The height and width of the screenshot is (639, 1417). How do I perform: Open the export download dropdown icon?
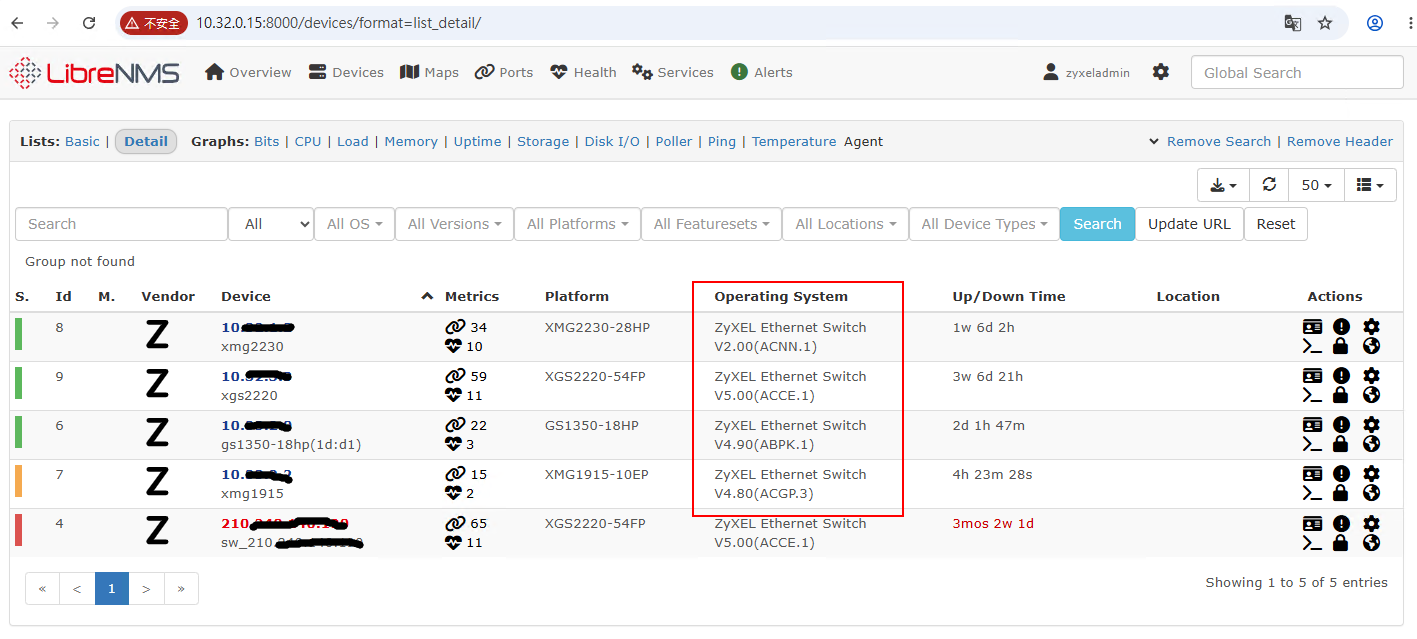(1224, 185)
